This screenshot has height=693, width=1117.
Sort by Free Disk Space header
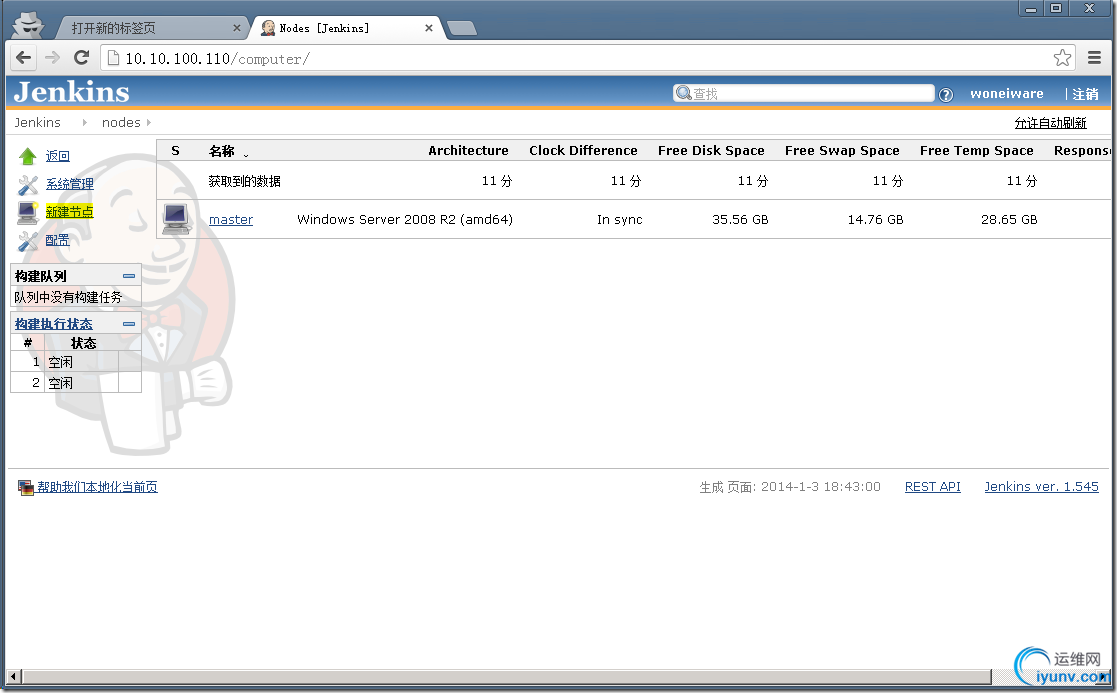click(711, 150)
